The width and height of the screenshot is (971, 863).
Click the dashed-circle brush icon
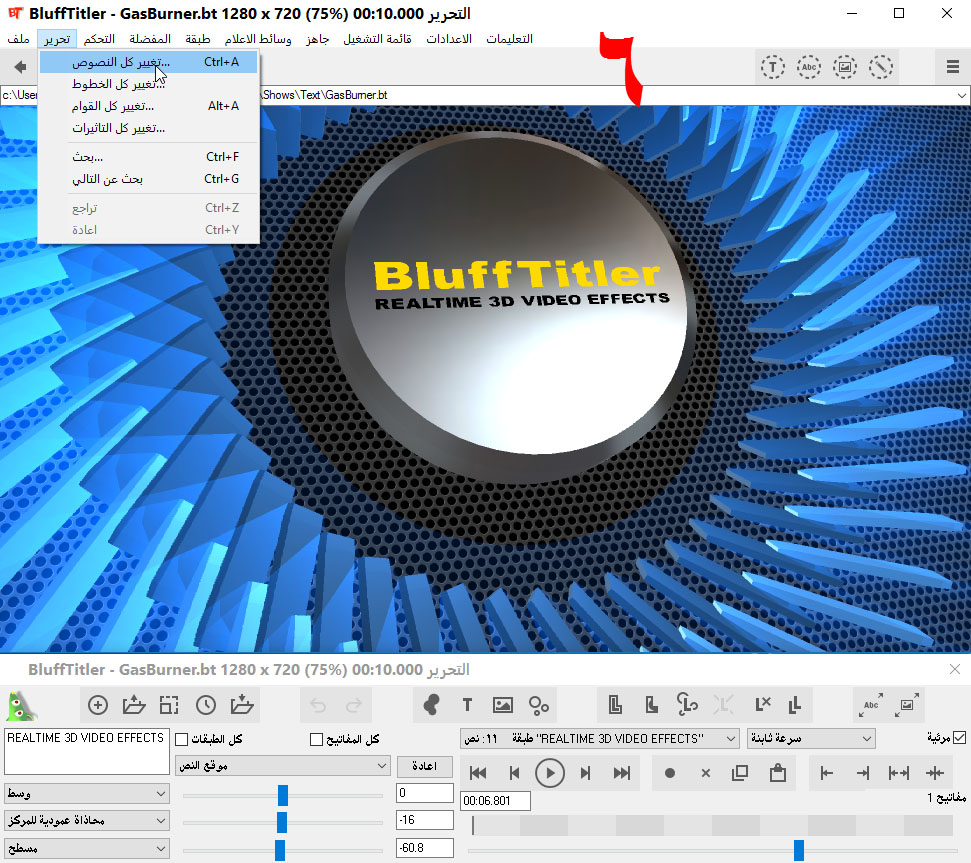click(x=881, y=67)
